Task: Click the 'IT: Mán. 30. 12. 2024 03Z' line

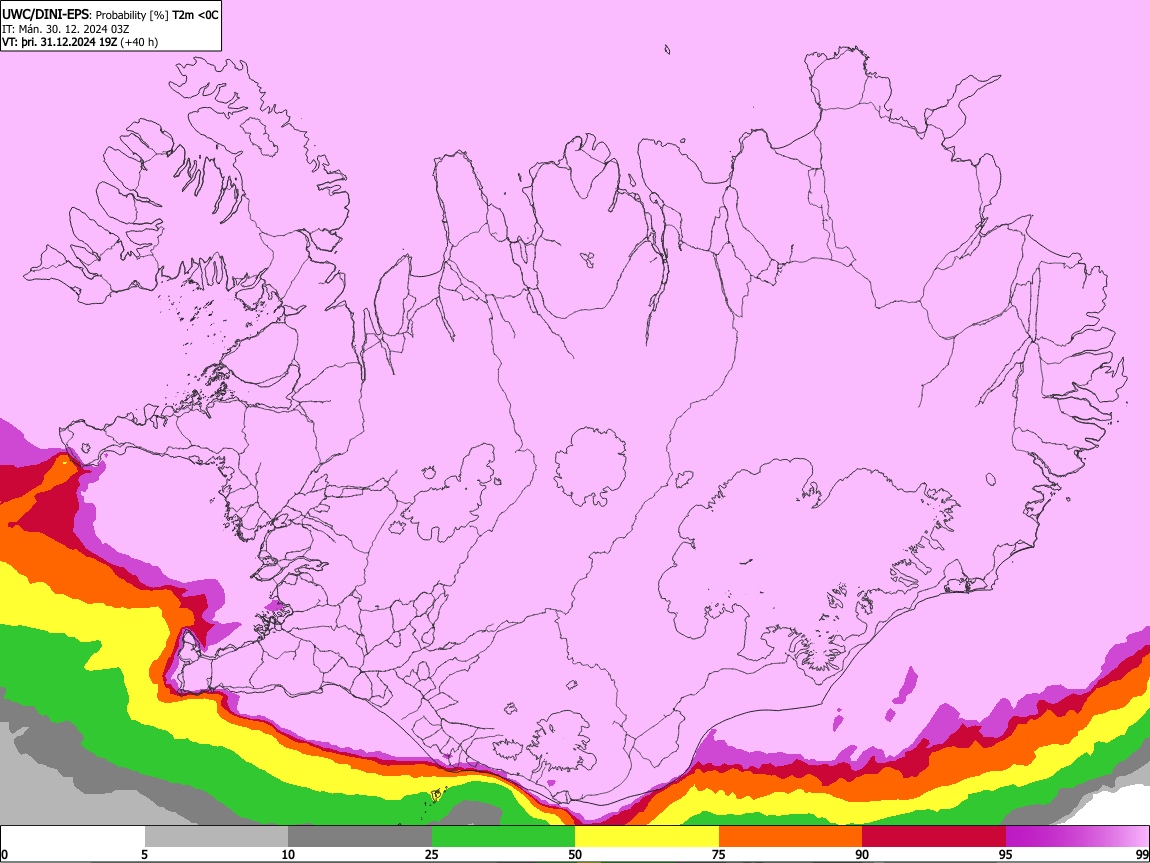Action: (65, 29)
